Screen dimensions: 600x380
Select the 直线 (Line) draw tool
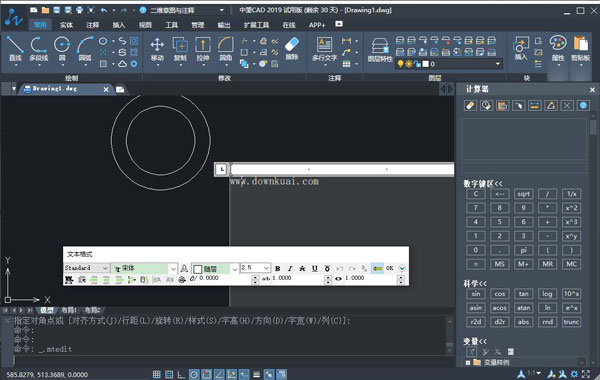click(x=15, y=49)
